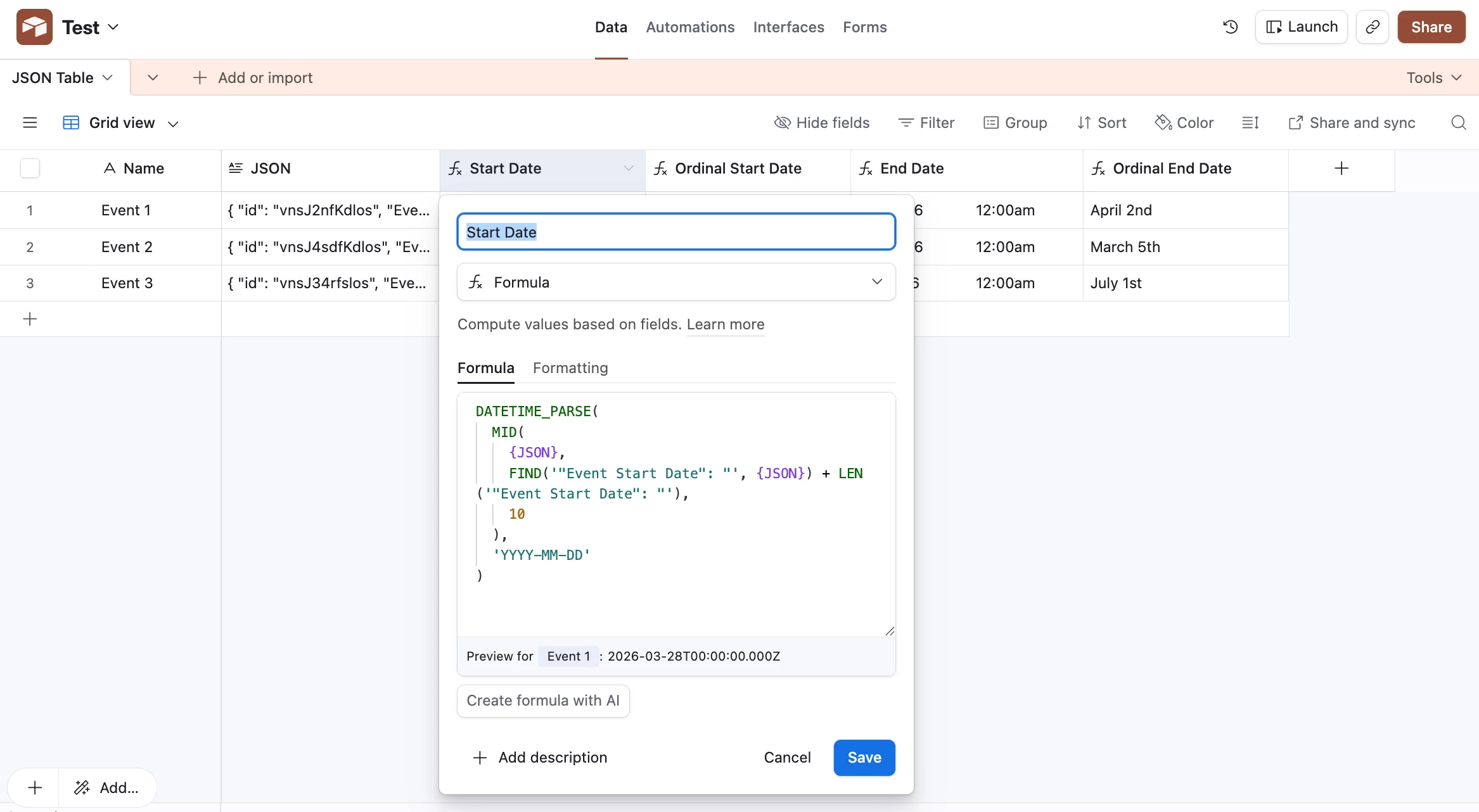
Task: Open the Automations tab
Action: (x=690, y=27)
